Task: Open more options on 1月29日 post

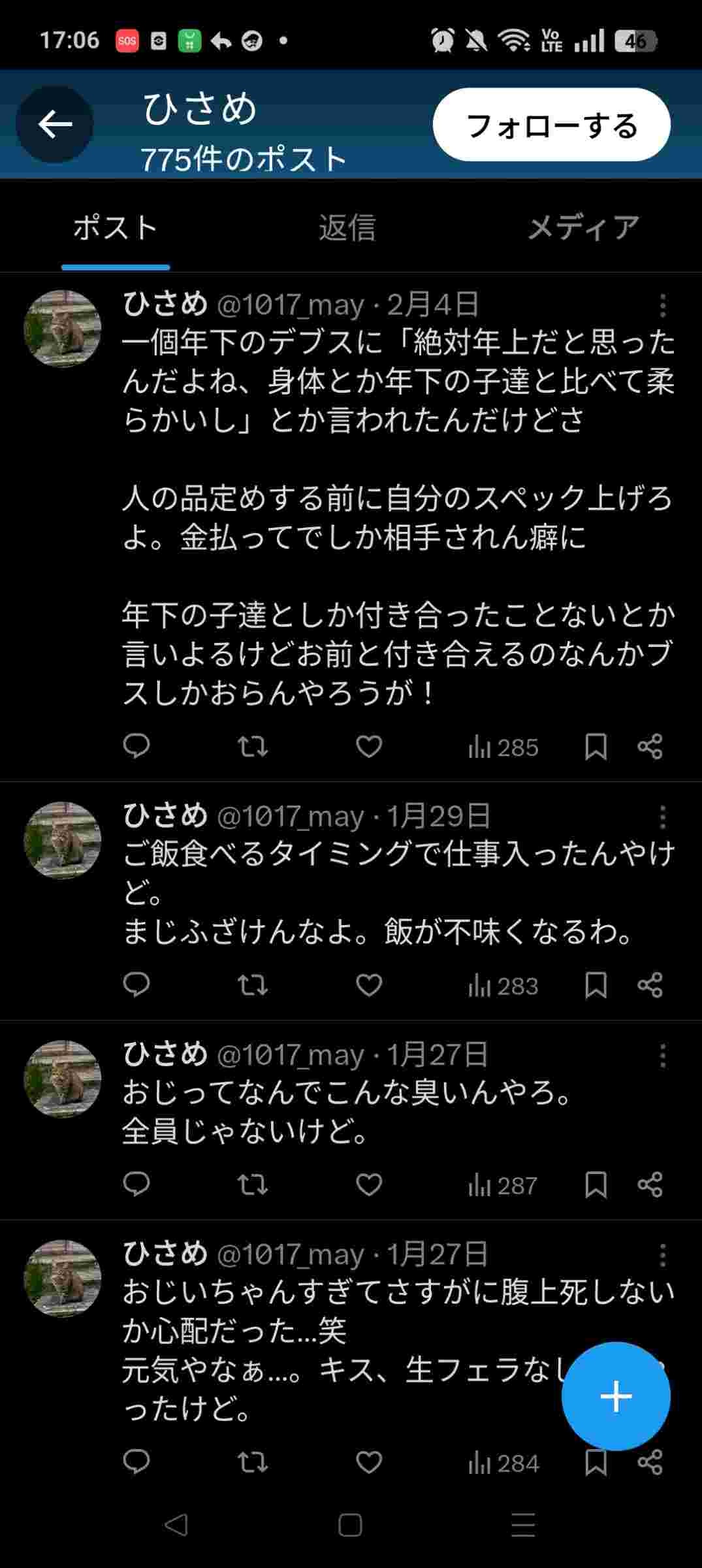Action: pos(662,817)
